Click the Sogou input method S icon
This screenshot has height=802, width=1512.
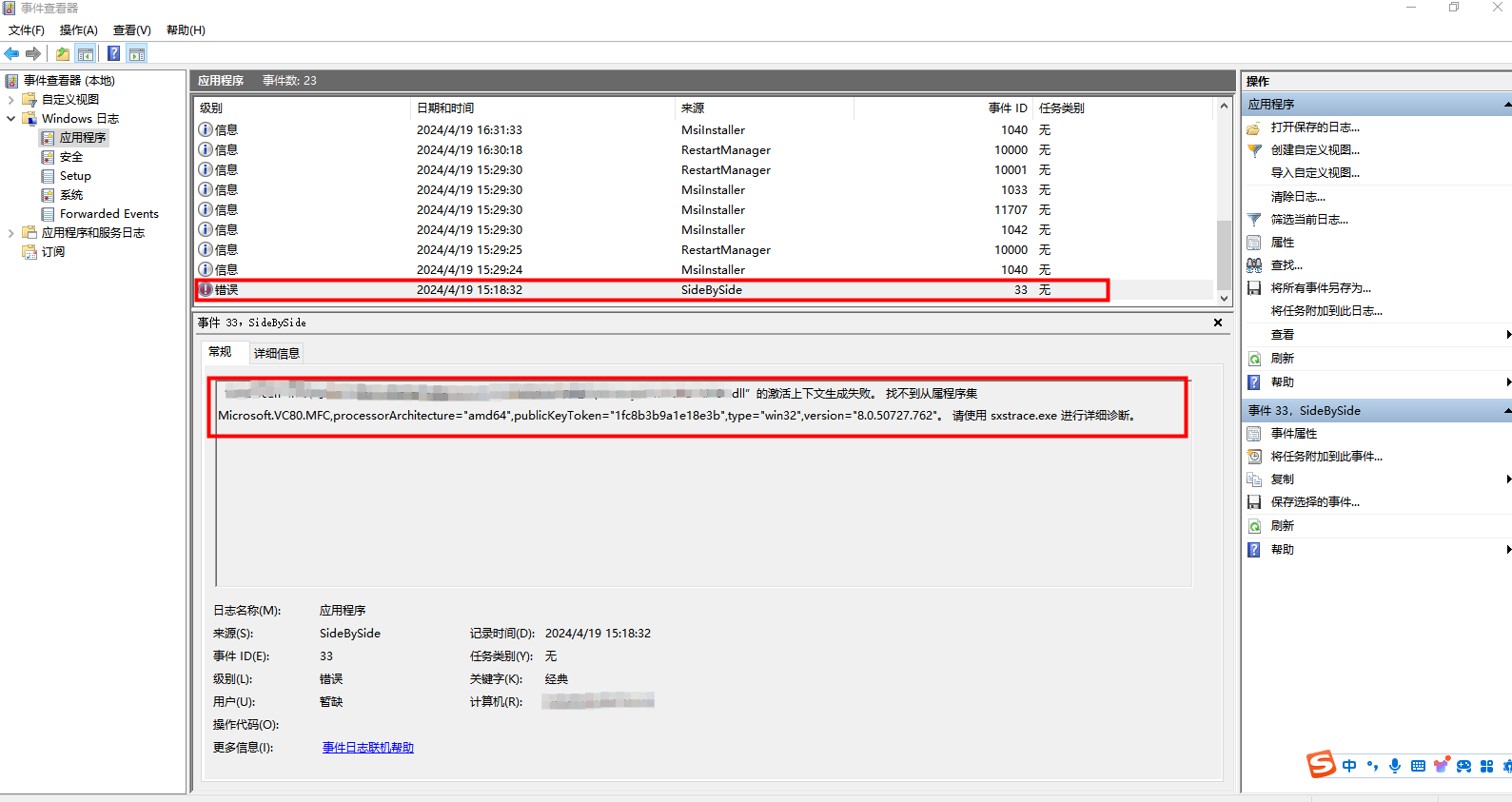tap(1321, 764)
